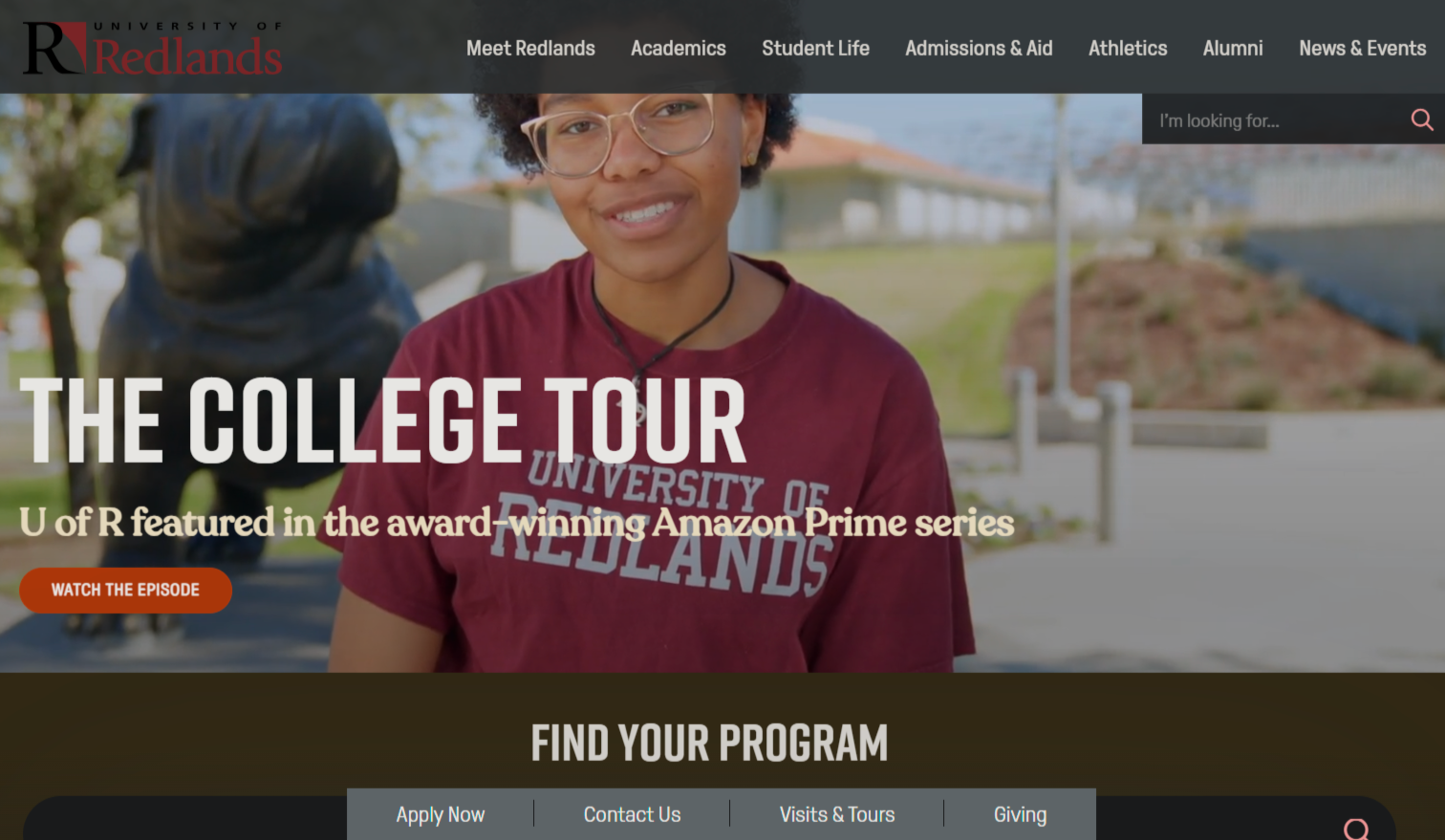Click The College Tour headline
1445x840 pixels.
tap(382, 420)
